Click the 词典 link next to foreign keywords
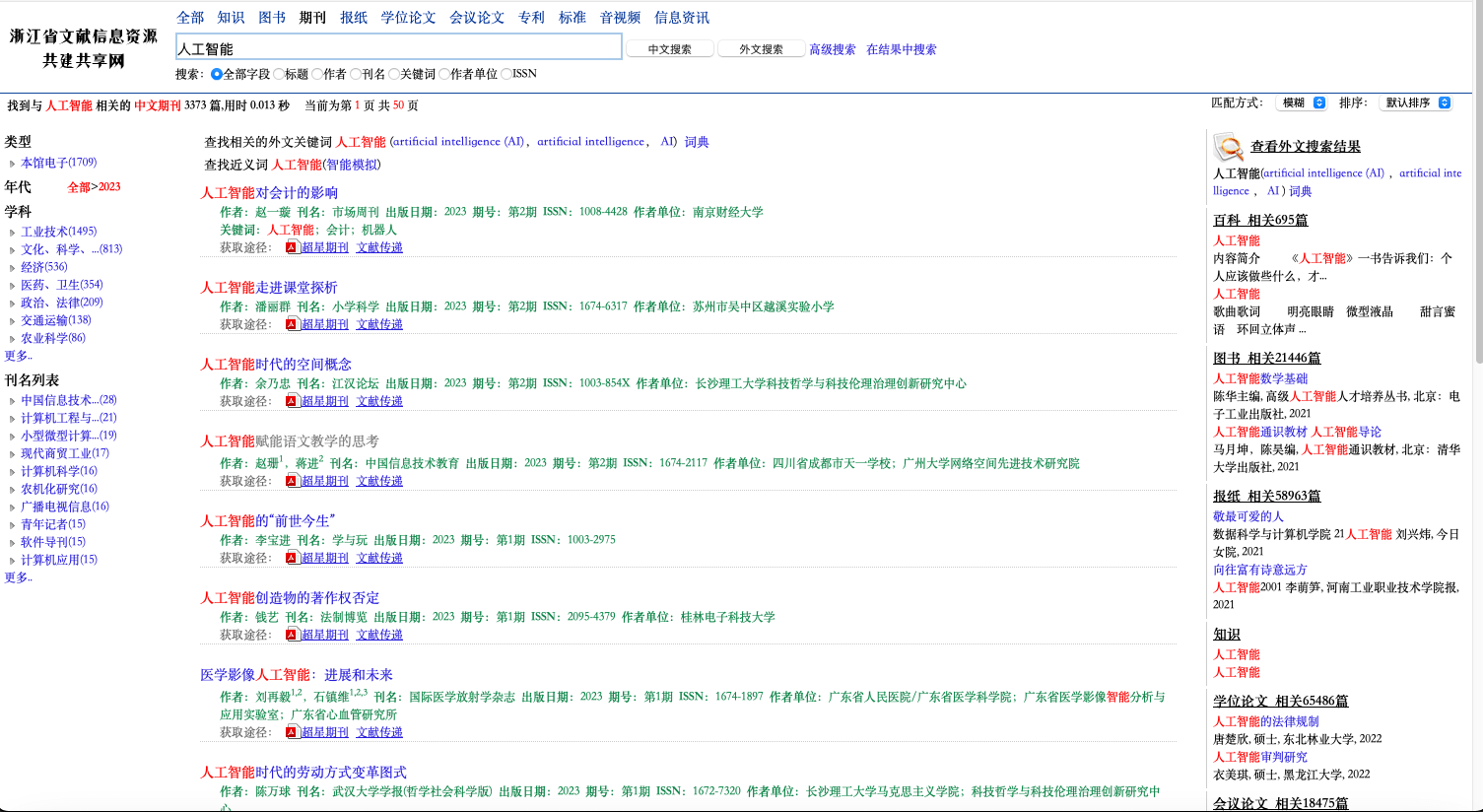1483x812 pixels. click(697, 142)
